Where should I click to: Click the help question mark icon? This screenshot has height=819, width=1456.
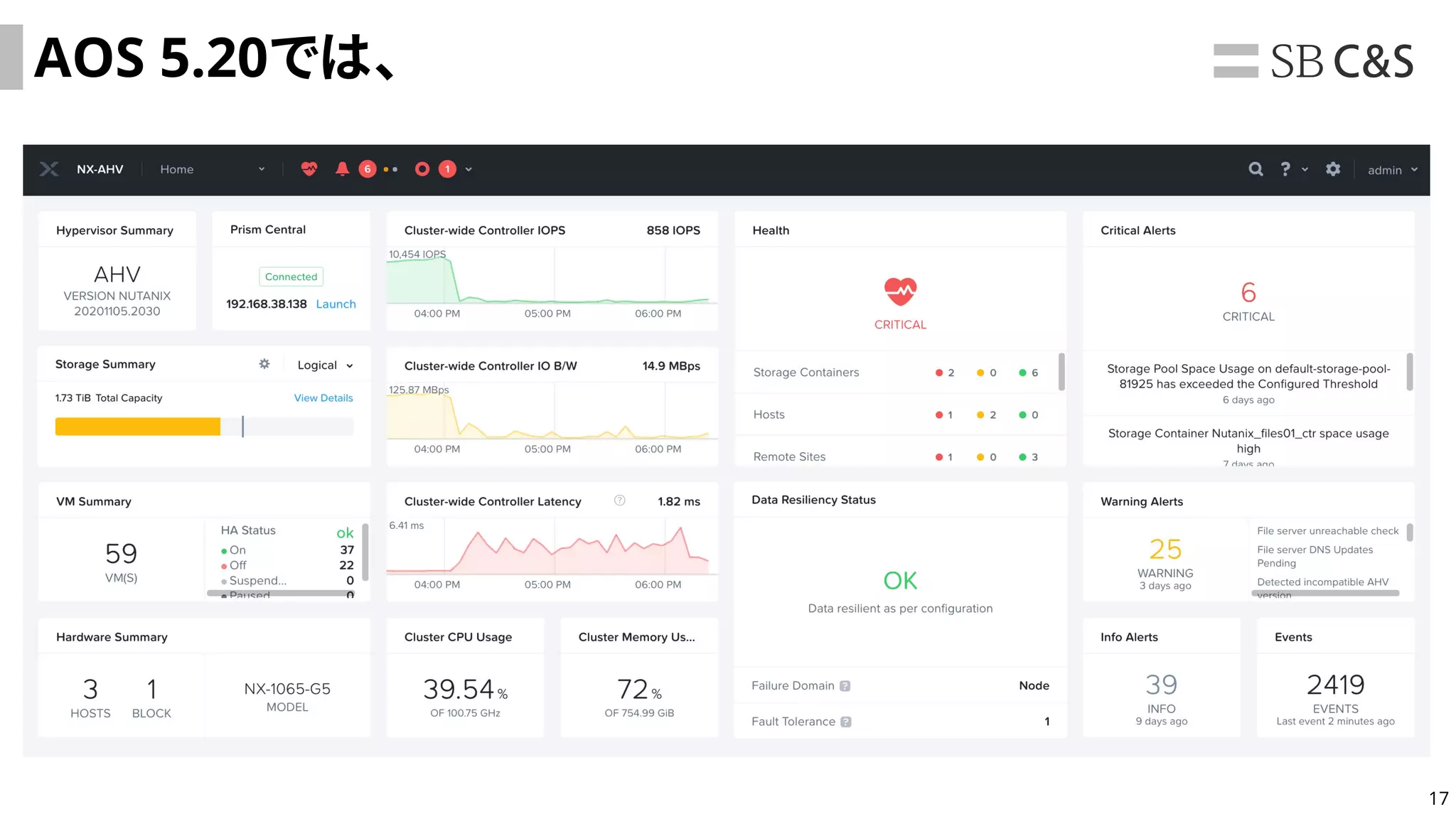click(x=1285, y=169)
